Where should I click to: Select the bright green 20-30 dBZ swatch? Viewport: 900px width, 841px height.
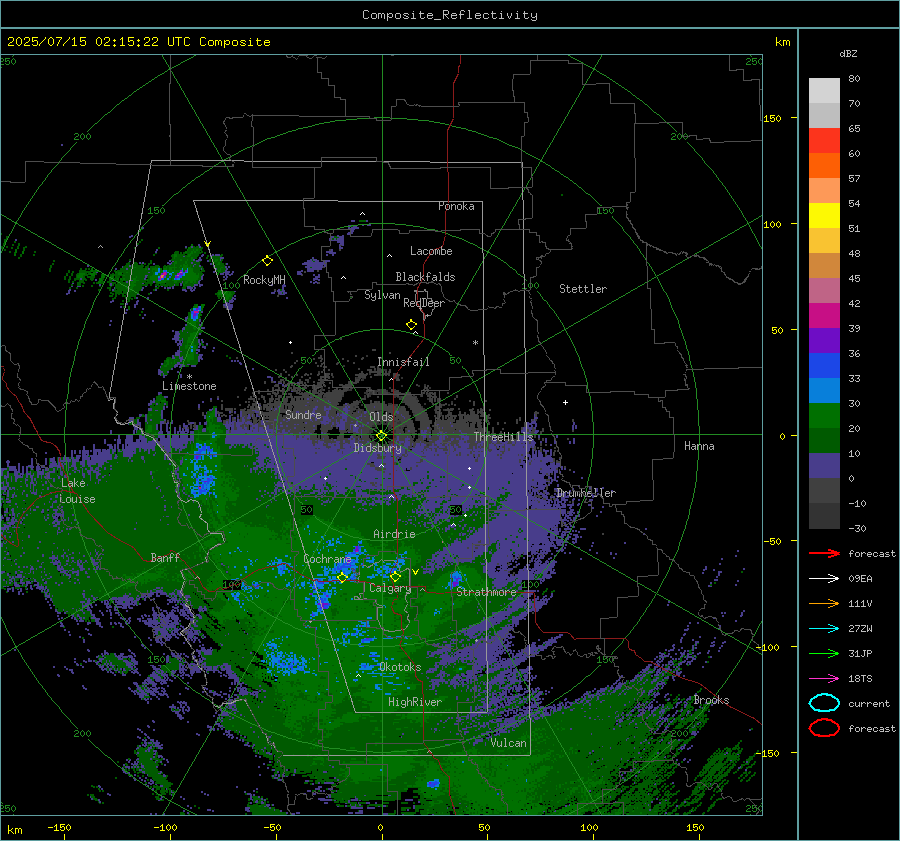point(824,415)
